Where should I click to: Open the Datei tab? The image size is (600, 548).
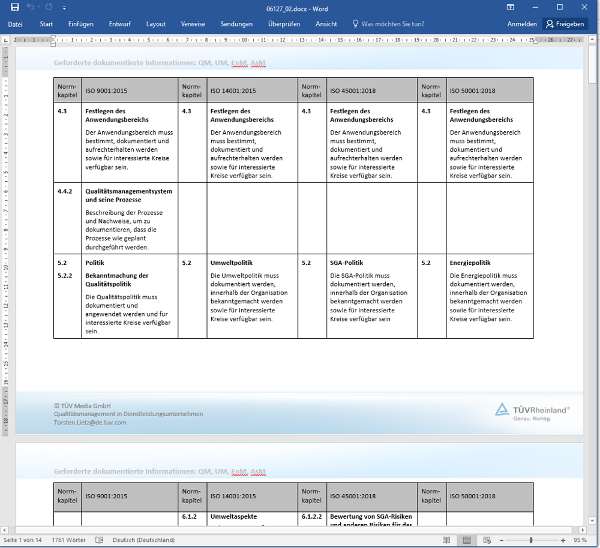[15, 23]
